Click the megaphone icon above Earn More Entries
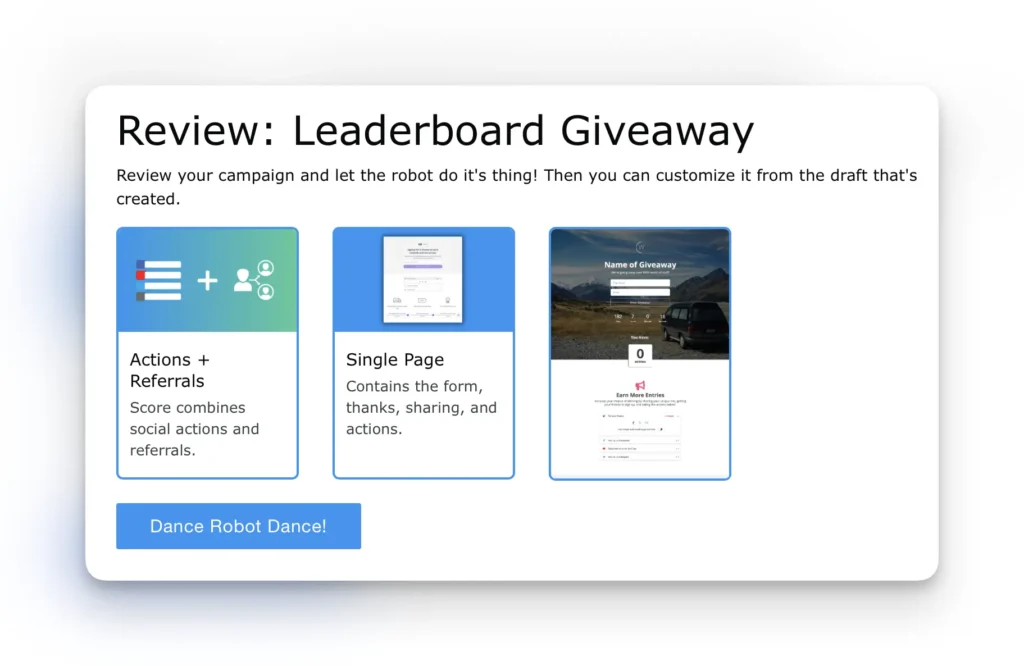 (640, 385)
